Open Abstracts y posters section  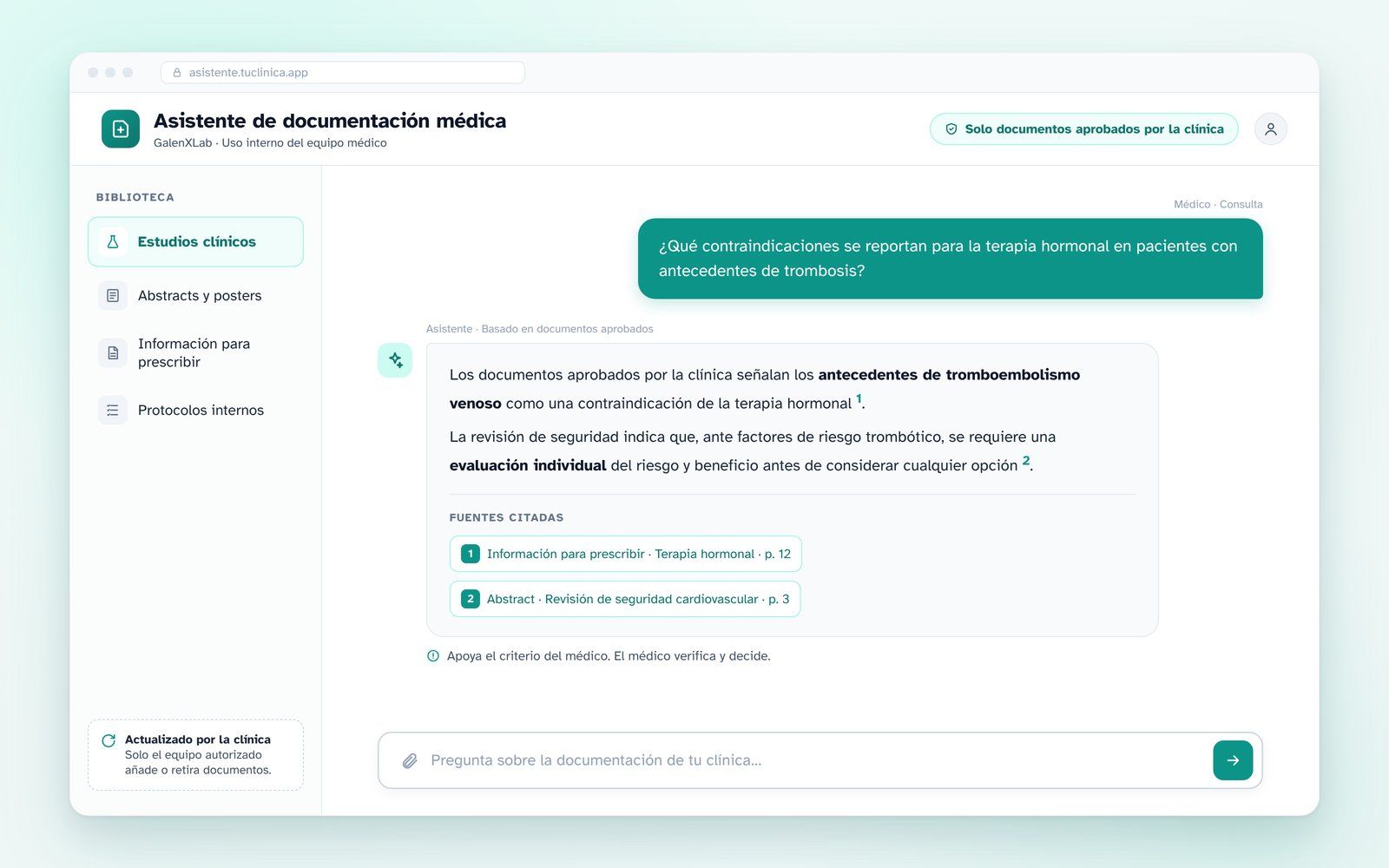pos(195,295)
